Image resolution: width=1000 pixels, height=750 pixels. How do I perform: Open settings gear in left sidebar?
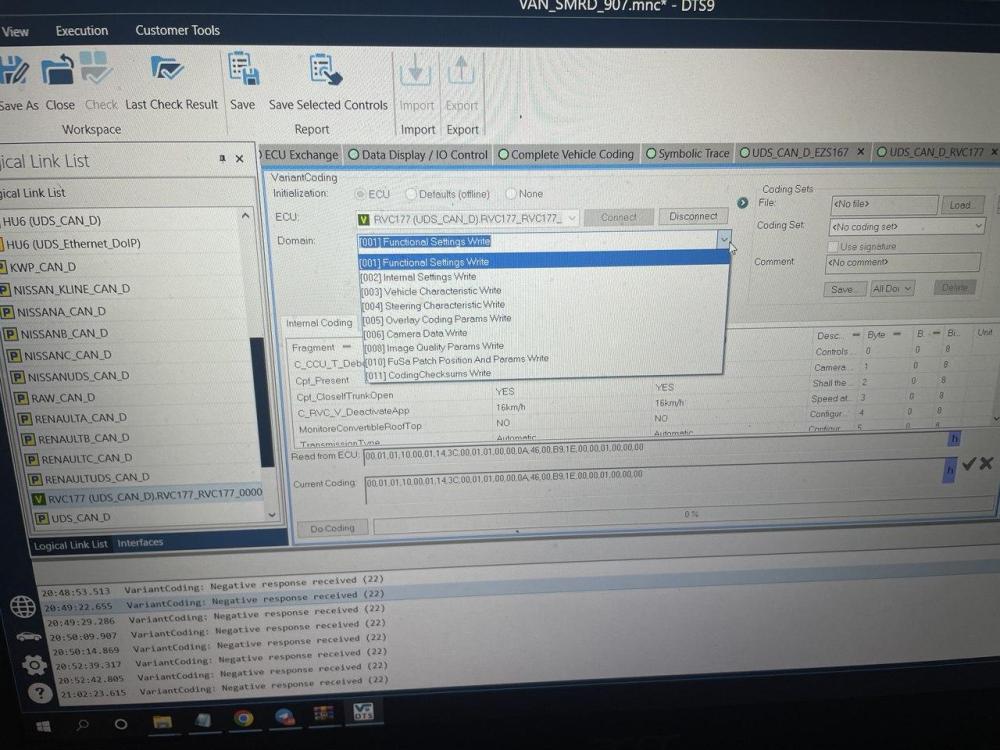coord(34,665)
